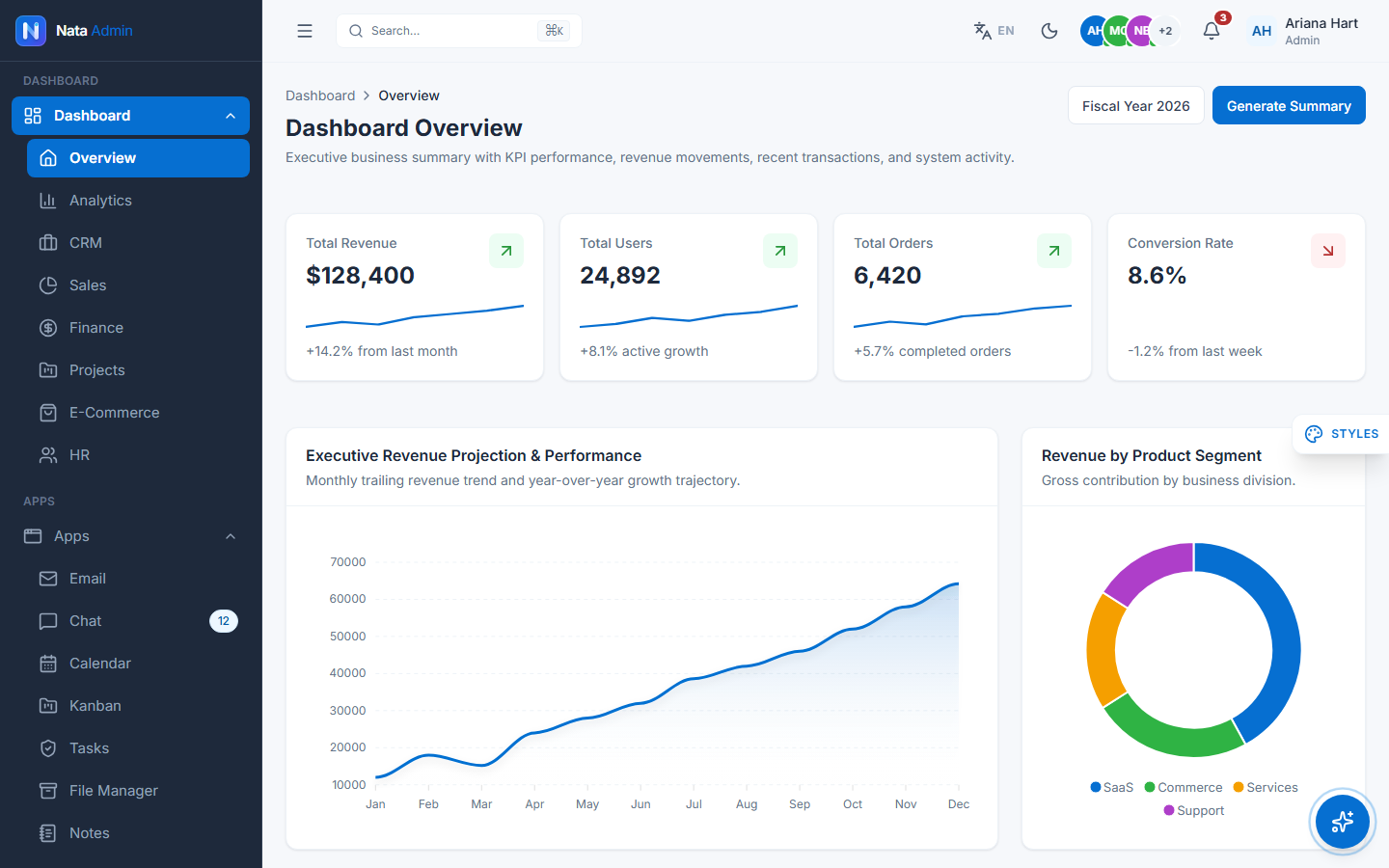Toggle the SaaS legend entry in donut chart
1389x868 pixels.
1112,788
